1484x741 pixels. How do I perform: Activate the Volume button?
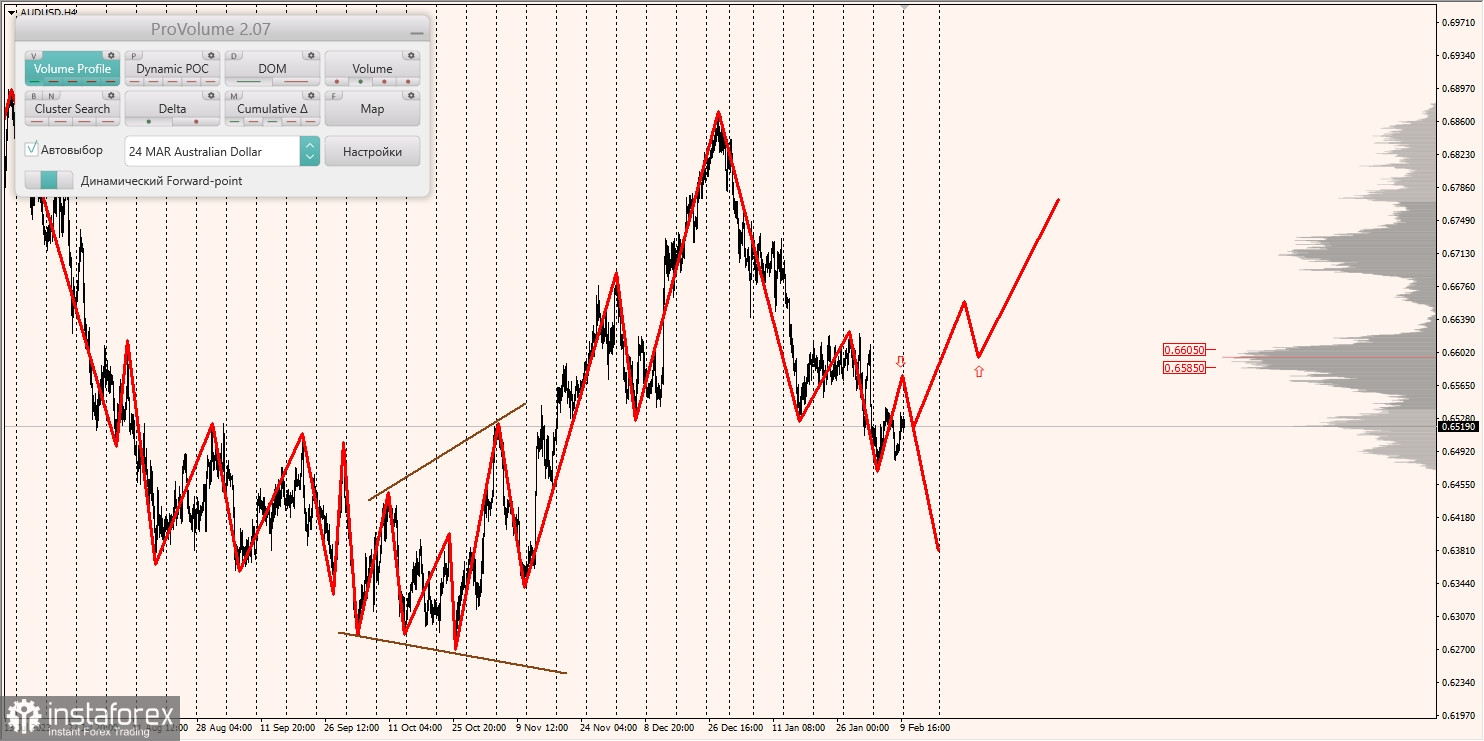click(x=372, y=69)
